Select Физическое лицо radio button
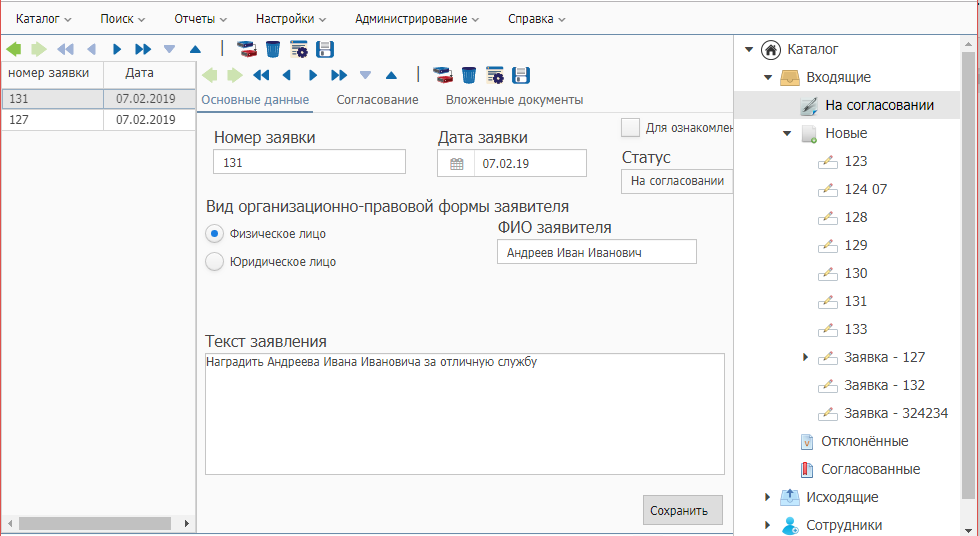980x536 pixels. (x=214, y=234)
